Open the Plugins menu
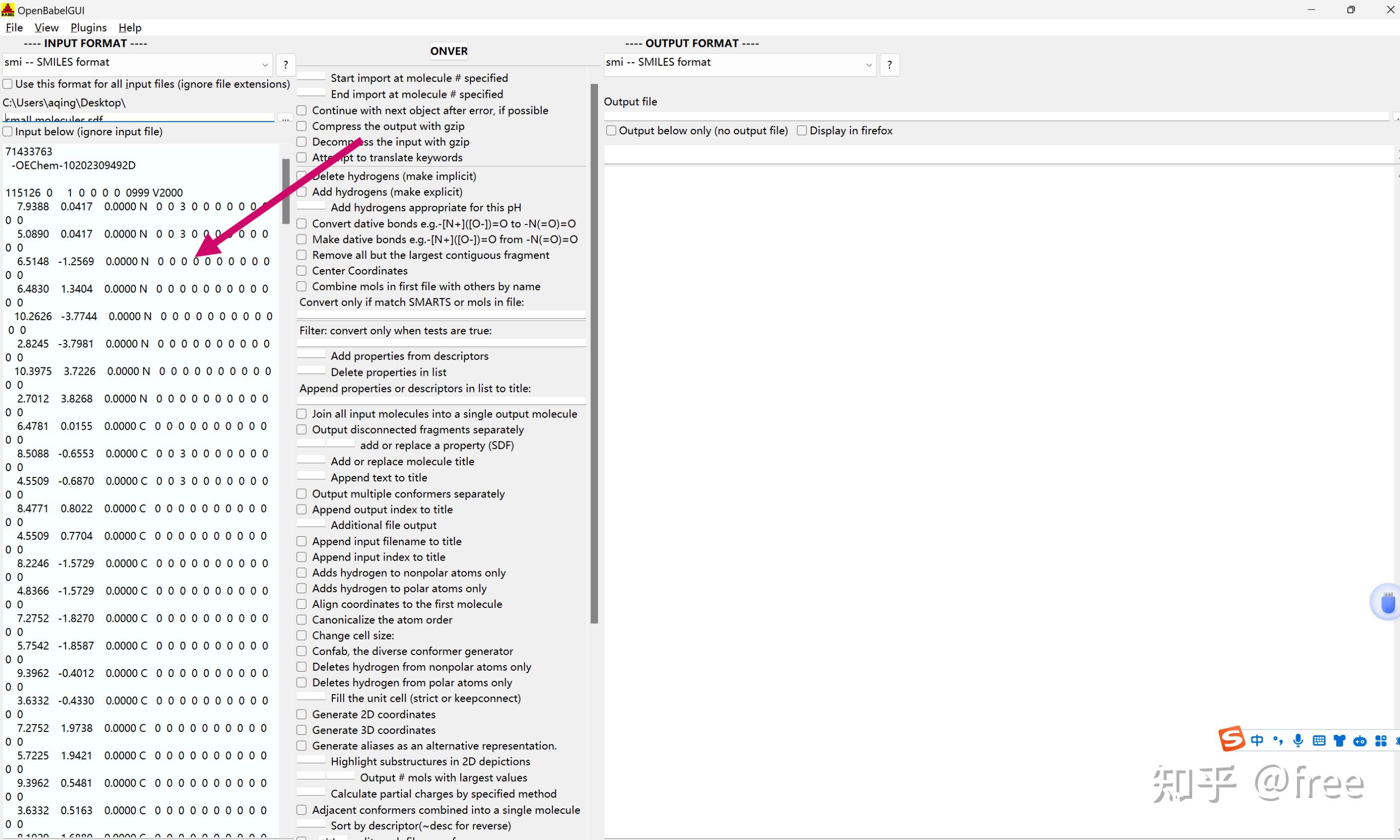Image resolution: width=1400 pixels, height=840 pixels. click(x=88, y=27)
